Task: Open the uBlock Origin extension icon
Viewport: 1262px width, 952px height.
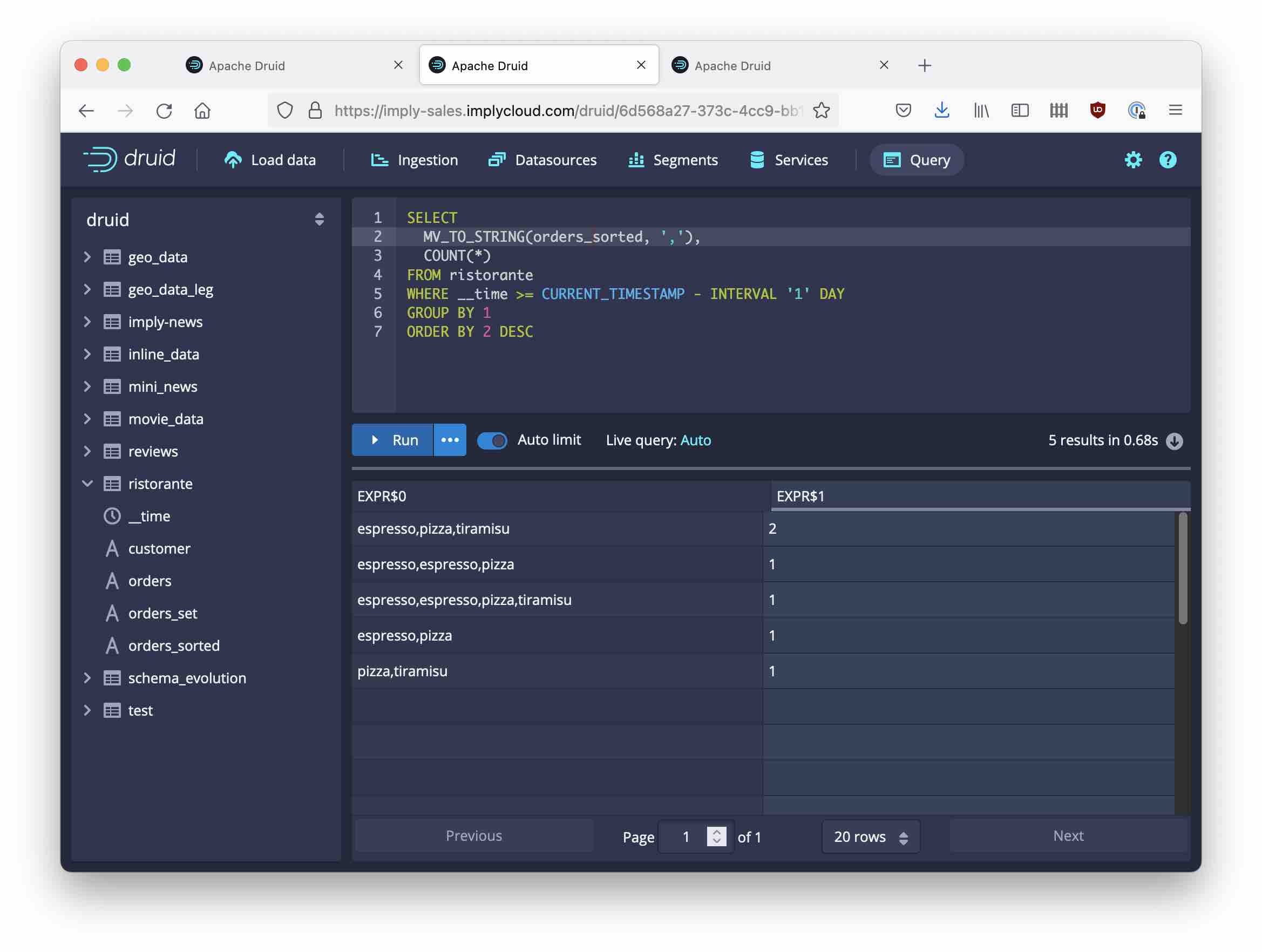Action: click(x=1097, y=110)
